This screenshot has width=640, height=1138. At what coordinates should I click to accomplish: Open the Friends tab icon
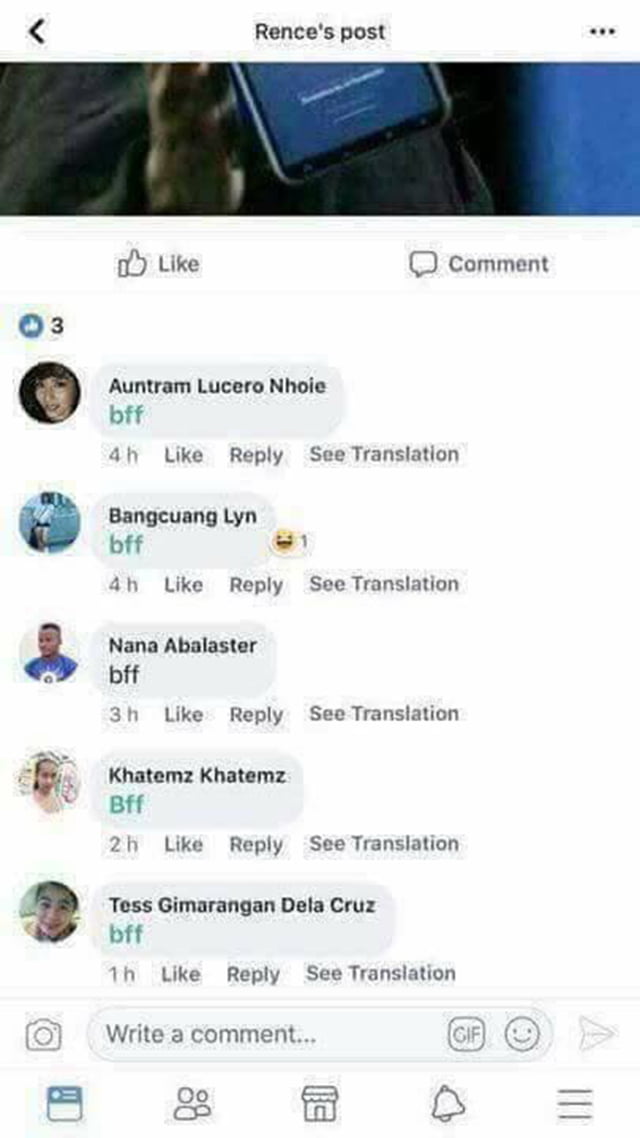point(192,1104)
